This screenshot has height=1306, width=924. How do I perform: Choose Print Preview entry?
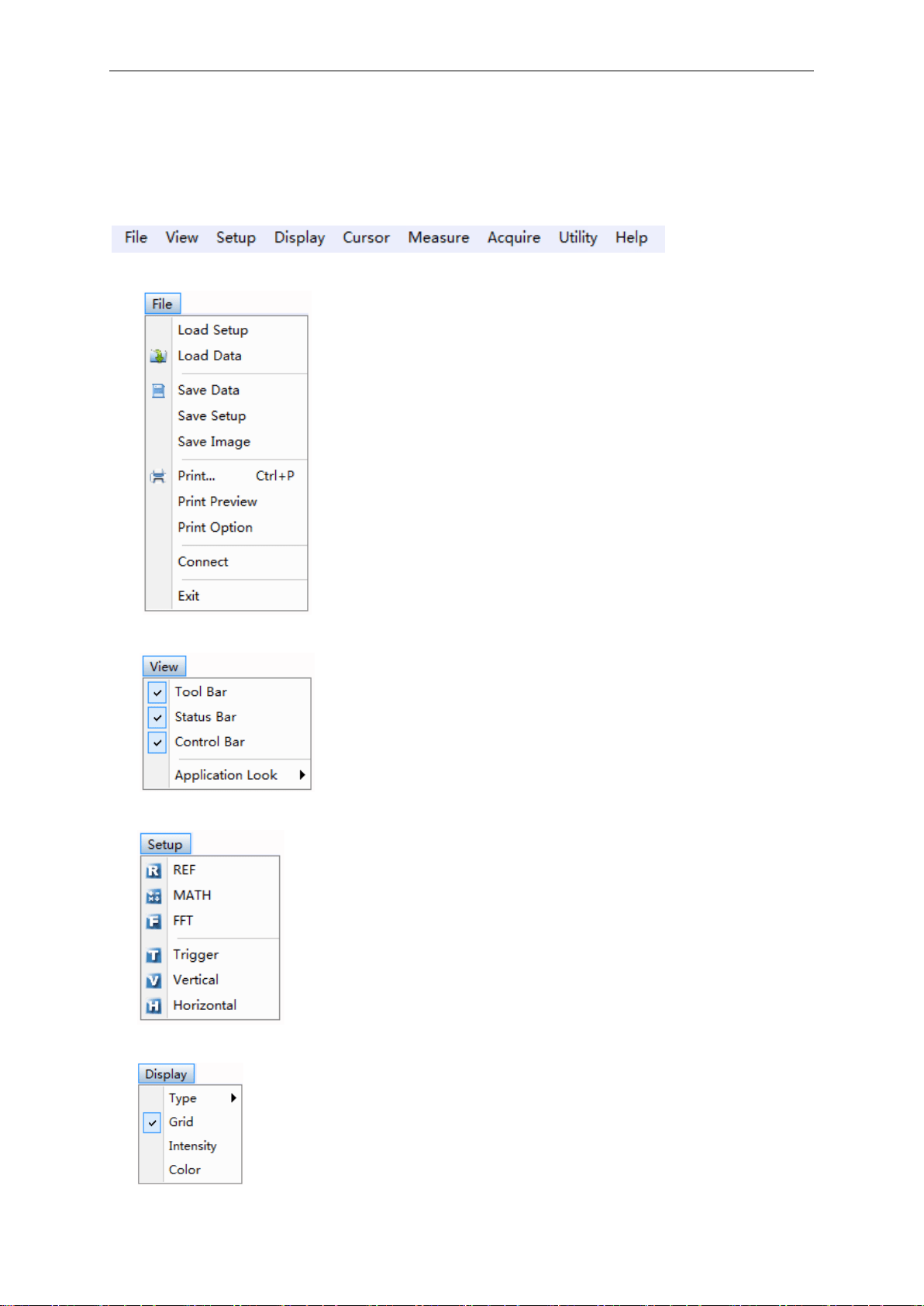[x=226, y=501]
